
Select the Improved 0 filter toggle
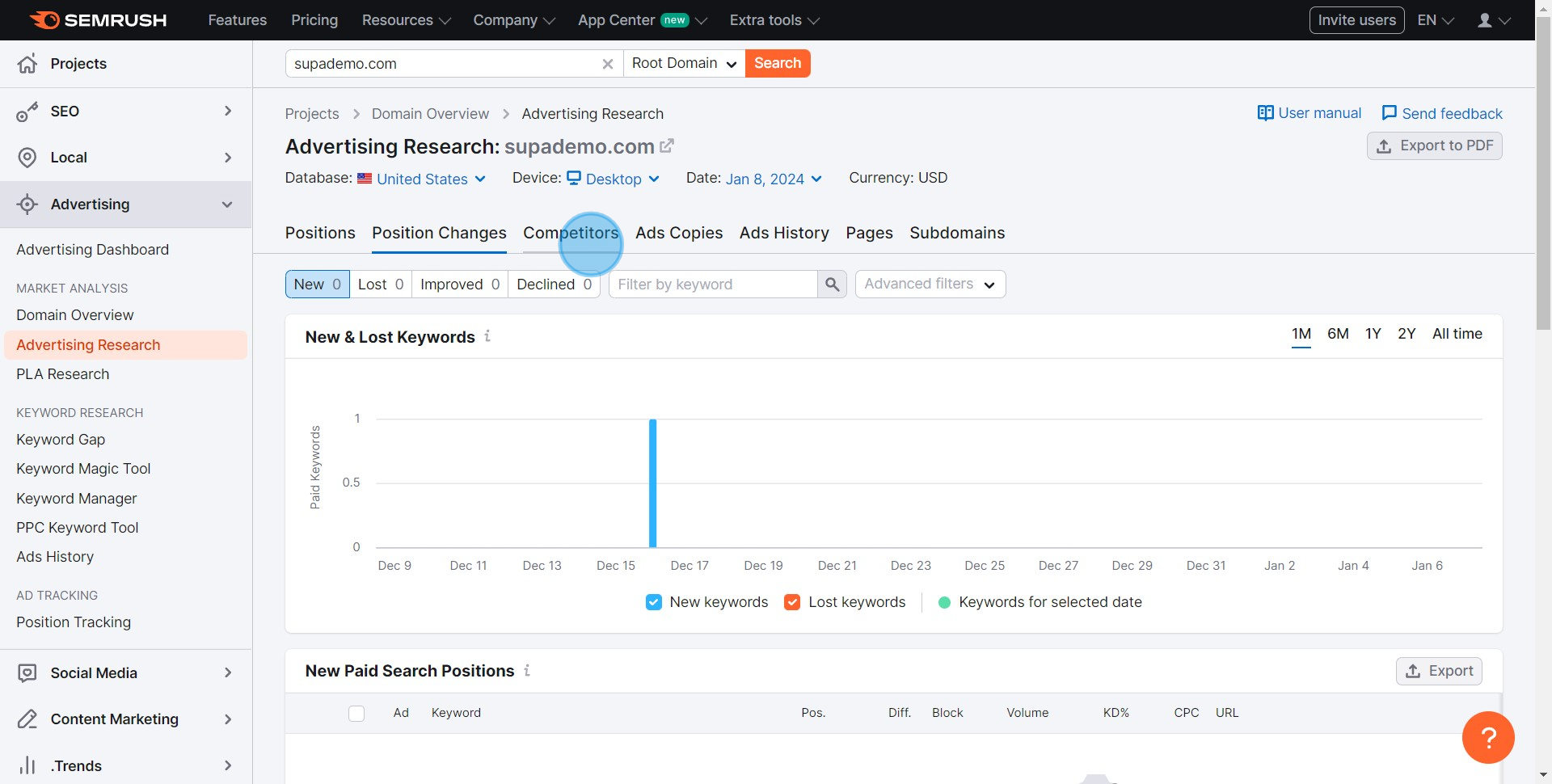(x=460, y=285)
